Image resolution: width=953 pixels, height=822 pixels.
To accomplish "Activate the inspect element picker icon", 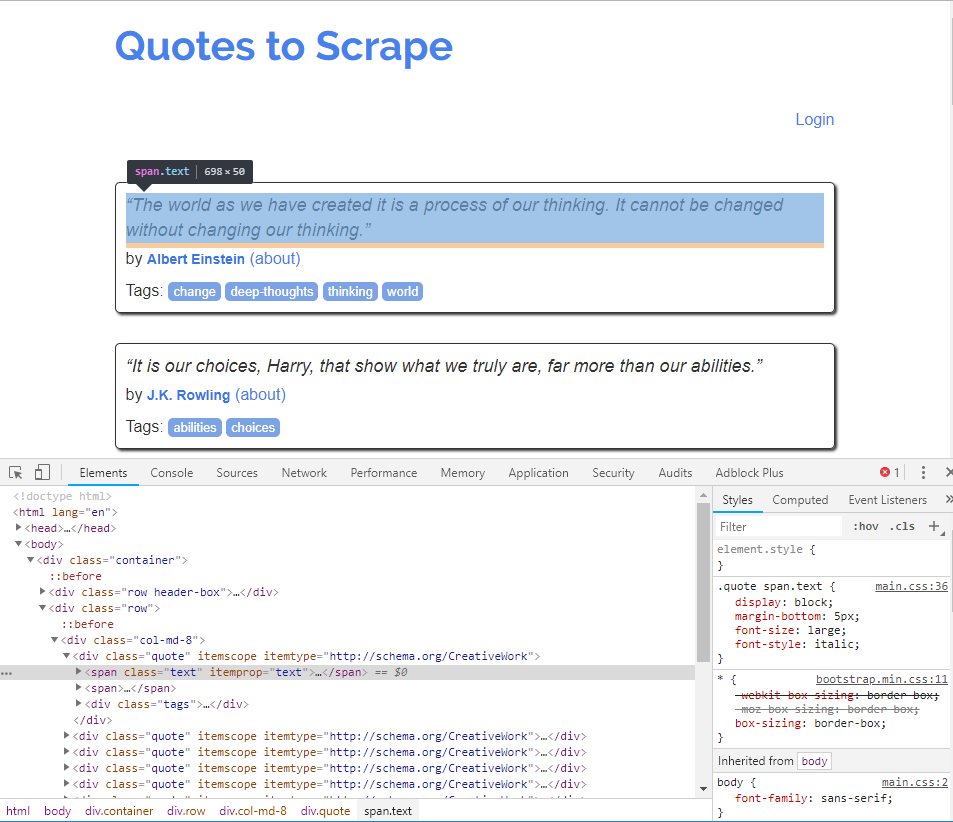I will point(16,472).
